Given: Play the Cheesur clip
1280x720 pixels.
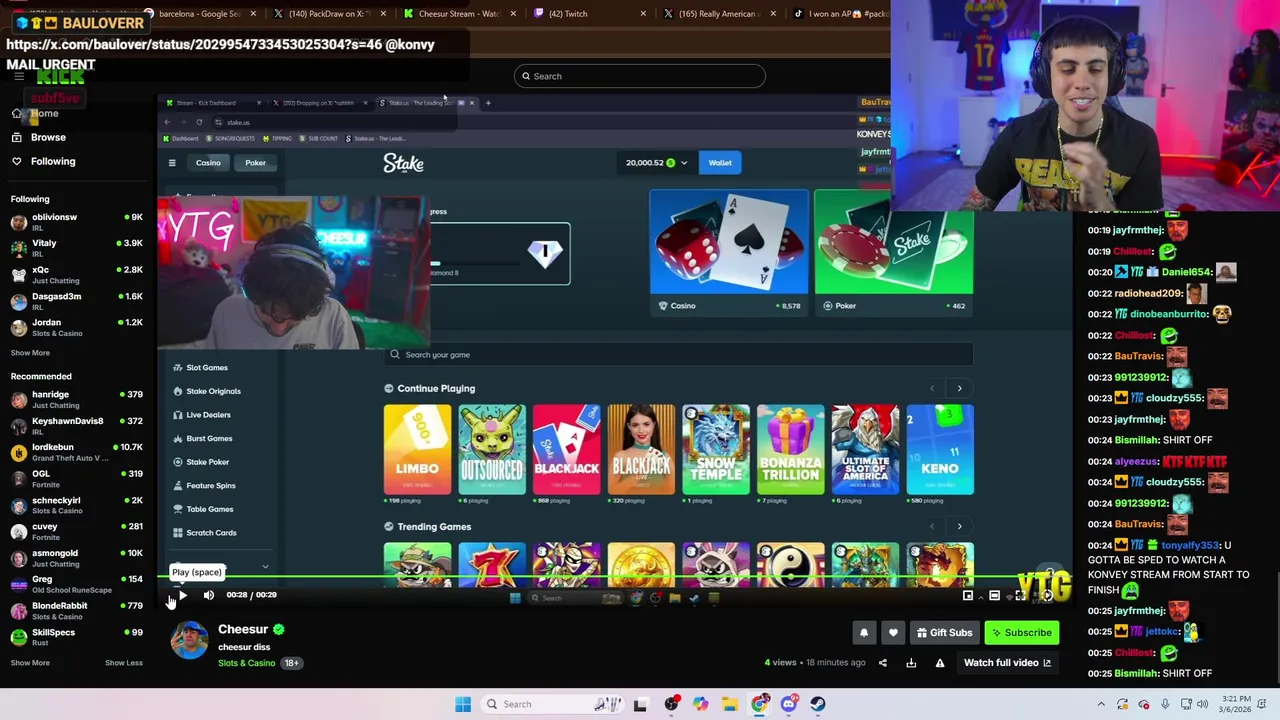Looking at the screenshot, I should click(182, 595).
